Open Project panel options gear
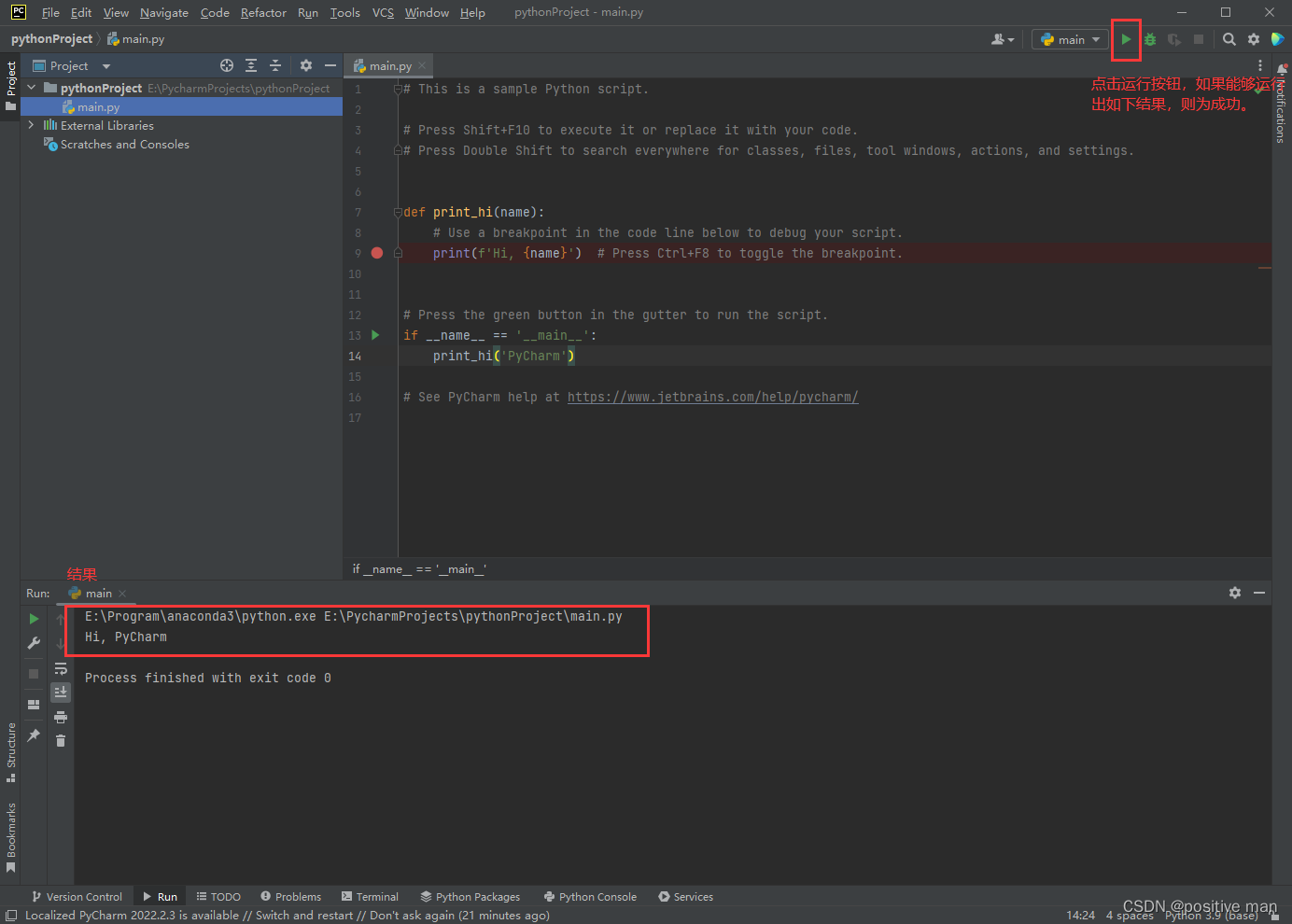 pyautogui.click(x=306, y=65)
